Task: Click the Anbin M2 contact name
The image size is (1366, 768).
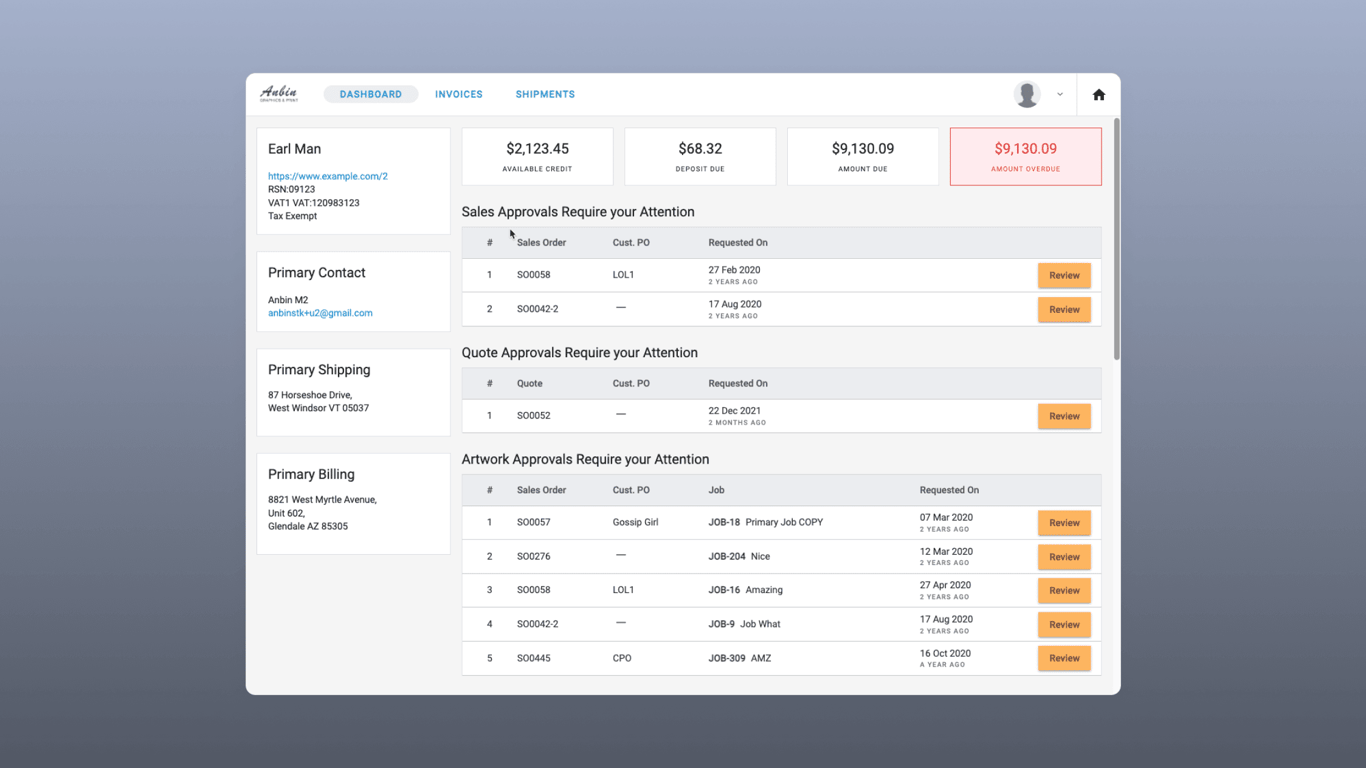Action: click(288, 300)
